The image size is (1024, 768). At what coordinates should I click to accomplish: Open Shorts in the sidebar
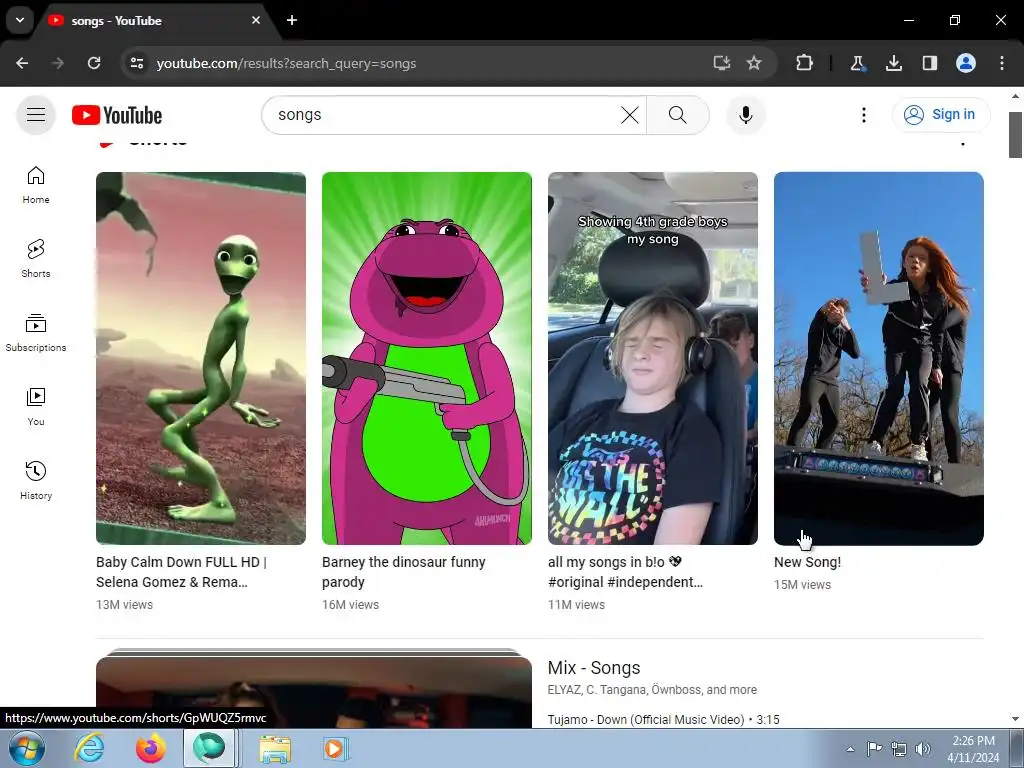pyautogui.click(x=36, y=259)
